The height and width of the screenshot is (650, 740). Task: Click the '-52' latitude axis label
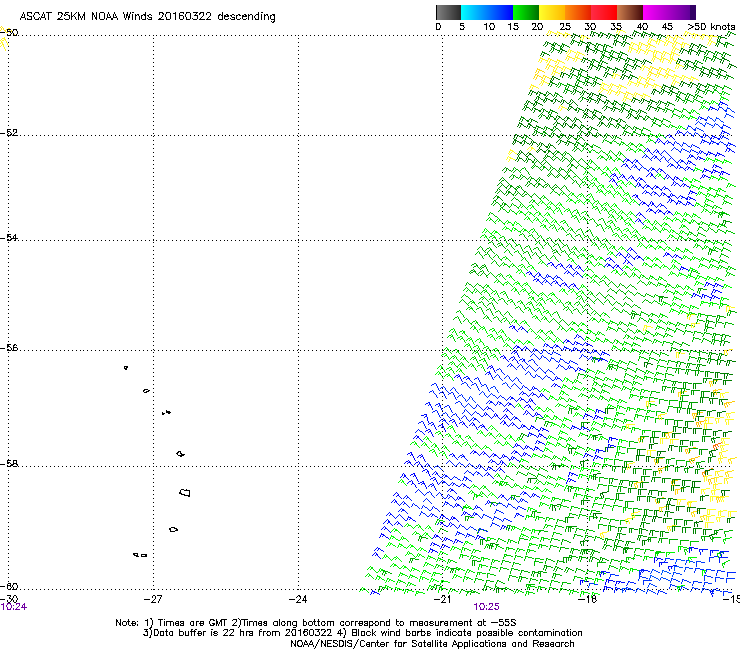[x=9, y=133]
